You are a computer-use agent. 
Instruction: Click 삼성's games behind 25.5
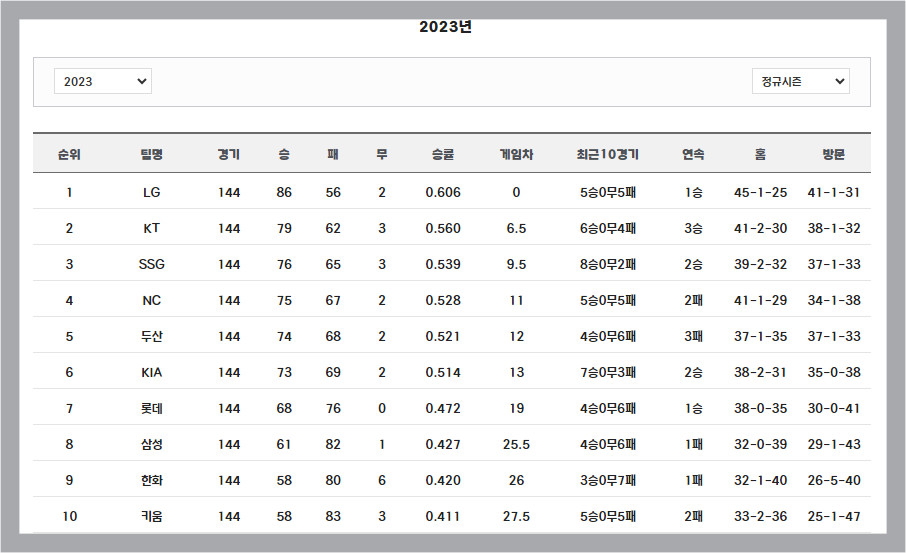[517, 444]
